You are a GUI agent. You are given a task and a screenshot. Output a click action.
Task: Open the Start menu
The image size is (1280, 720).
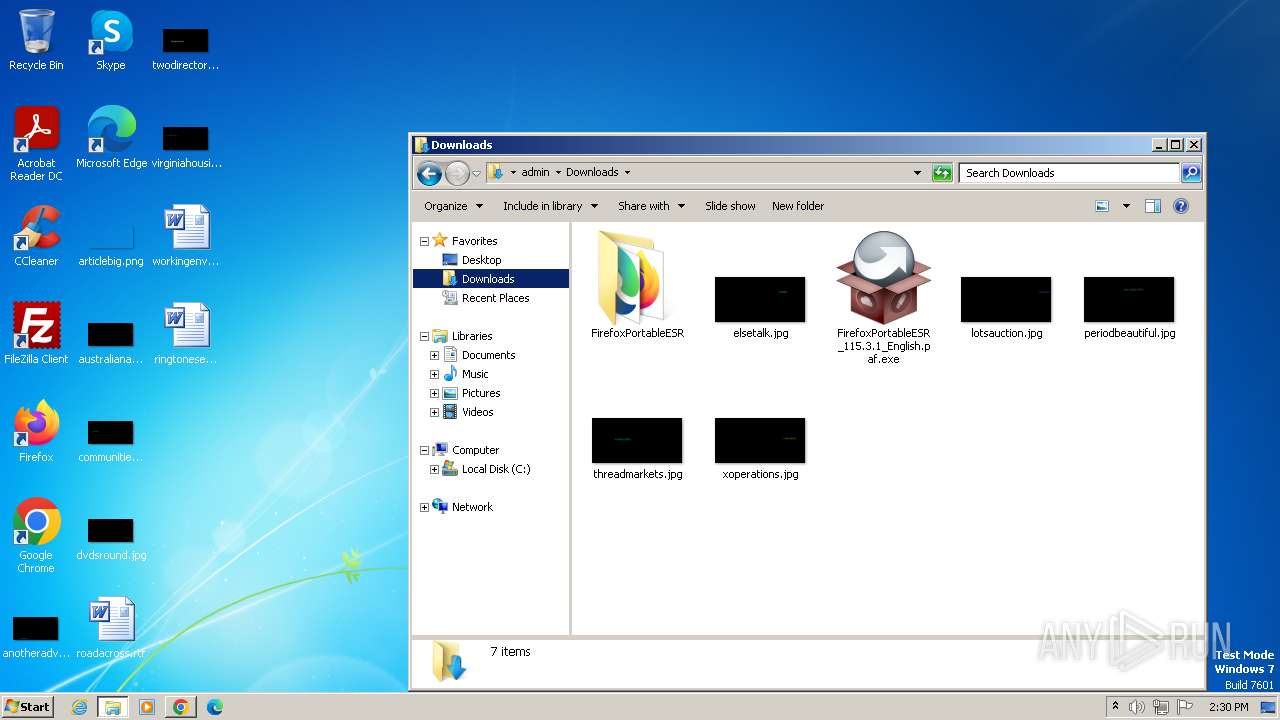[x=27, y=707]
